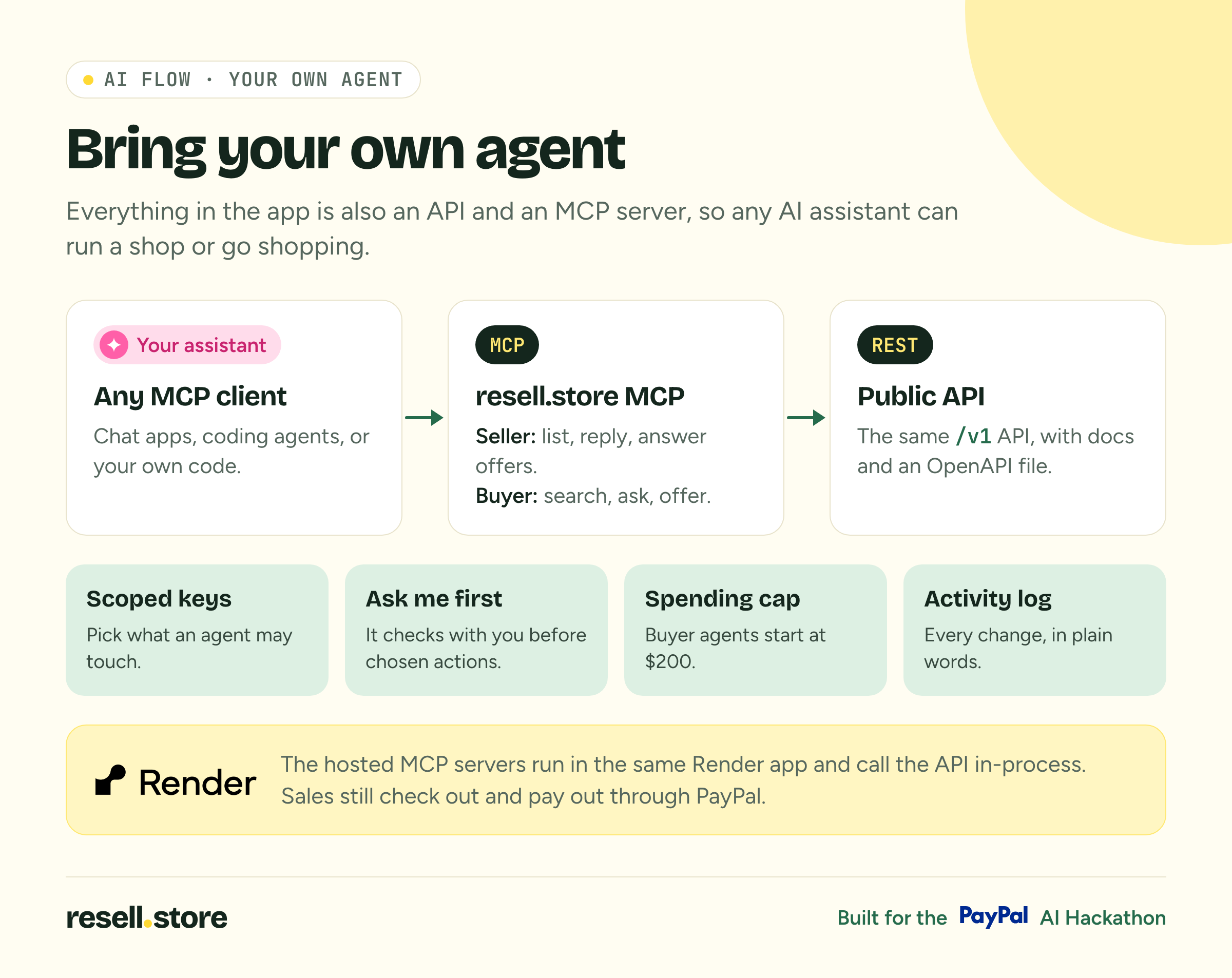Click the Ask me first card heading
The height and width of the screenshot is (978, 1232).
click(x=434, y=599)
